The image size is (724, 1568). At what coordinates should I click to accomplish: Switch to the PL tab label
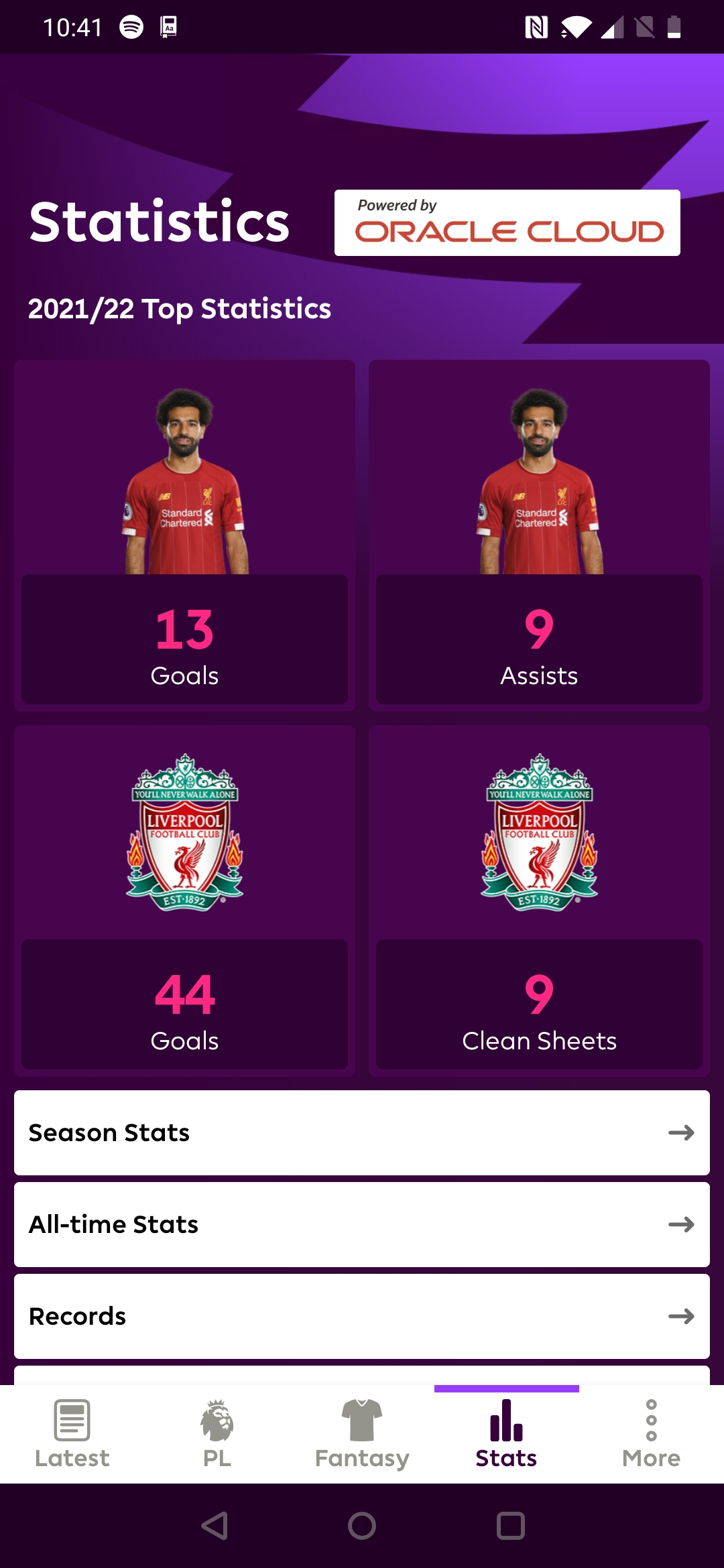[x=217, y=1458]
